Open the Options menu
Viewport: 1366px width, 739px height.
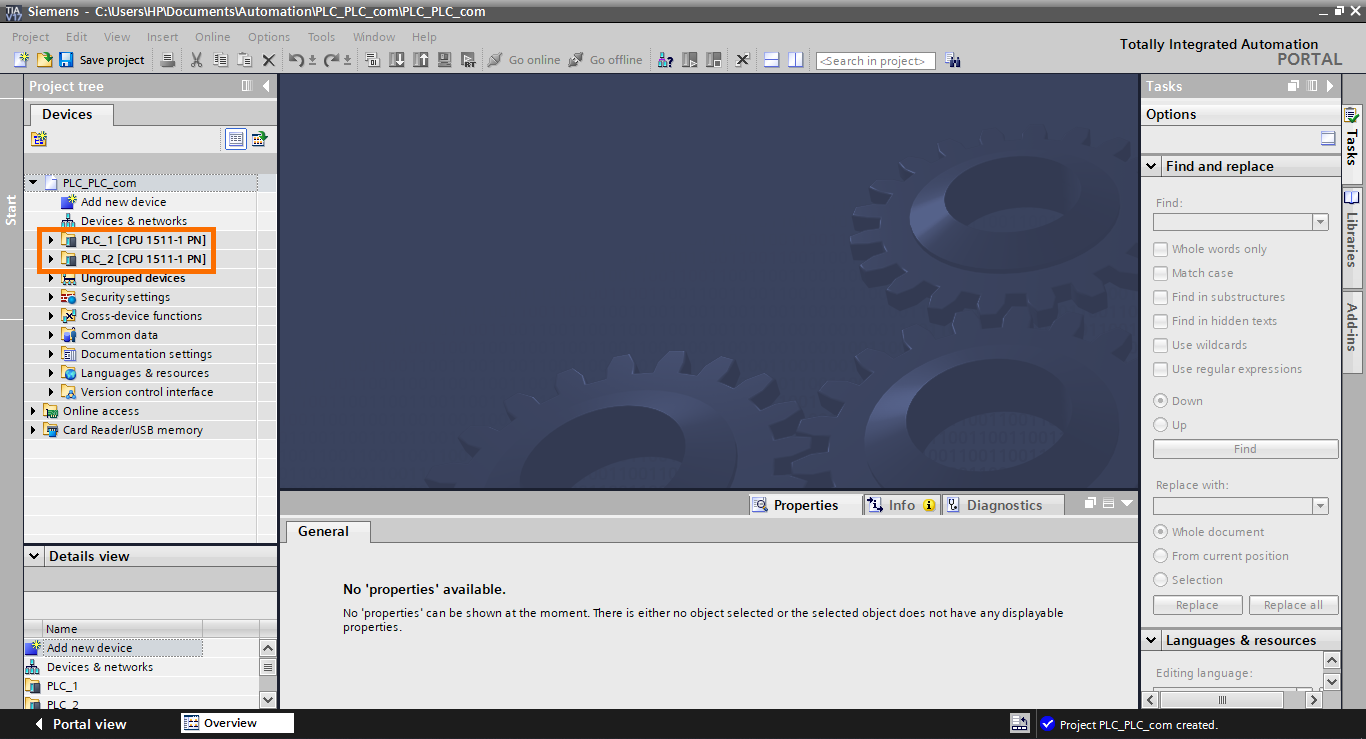269,37
